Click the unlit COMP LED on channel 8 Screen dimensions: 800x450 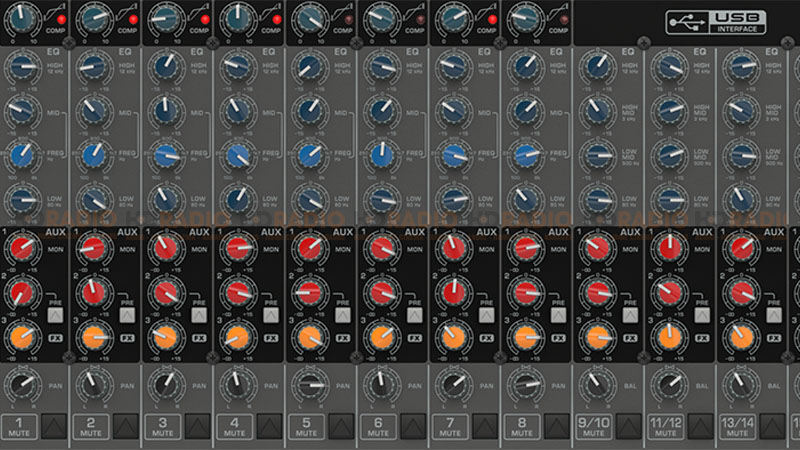564,20
